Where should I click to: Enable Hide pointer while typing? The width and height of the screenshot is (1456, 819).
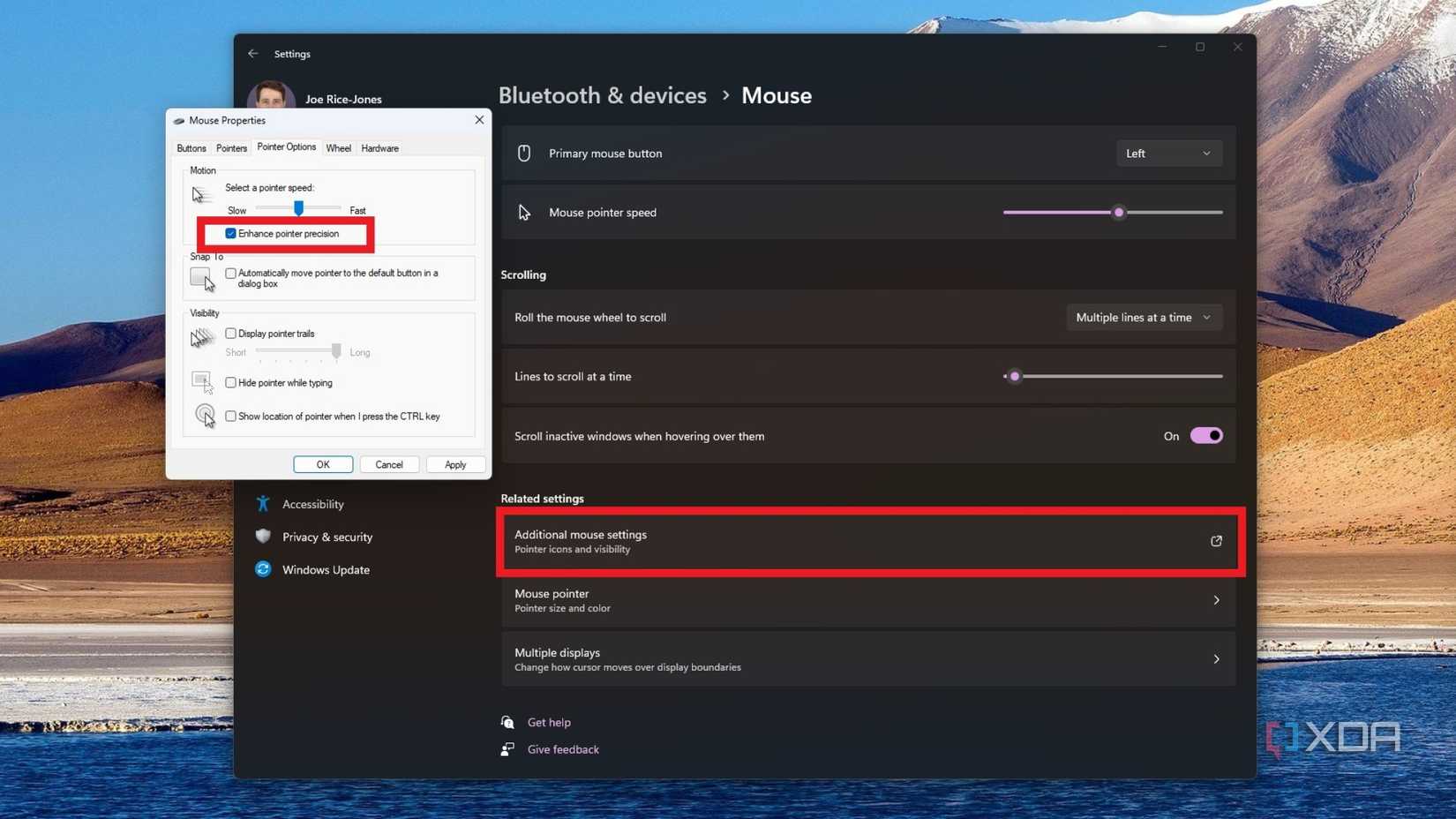pyautogui.click(x=230, y=383)
